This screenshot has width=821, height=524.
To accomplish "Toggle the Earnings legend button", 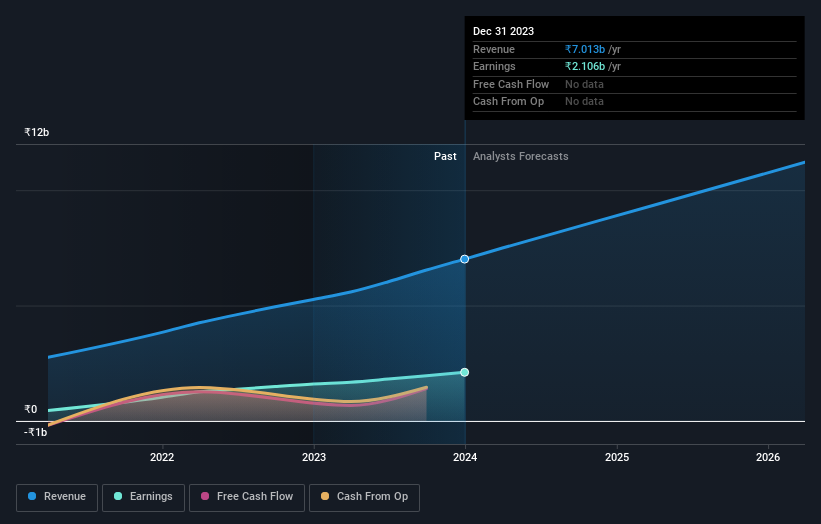I will tap(143, 497).
